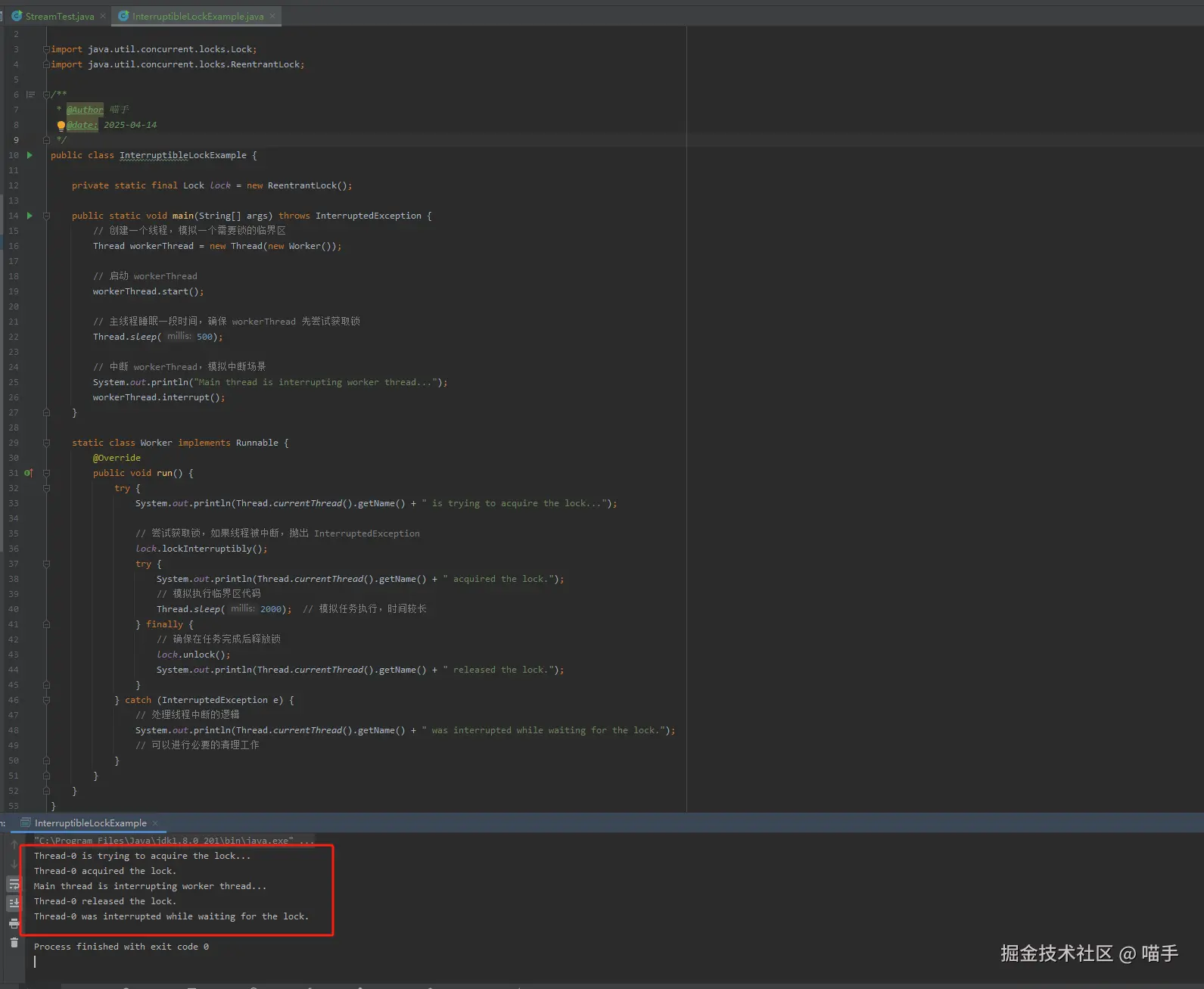Run class from line 10 gutter arrow
Screen dimensions: 1204x989
click(x=30, y=155)
